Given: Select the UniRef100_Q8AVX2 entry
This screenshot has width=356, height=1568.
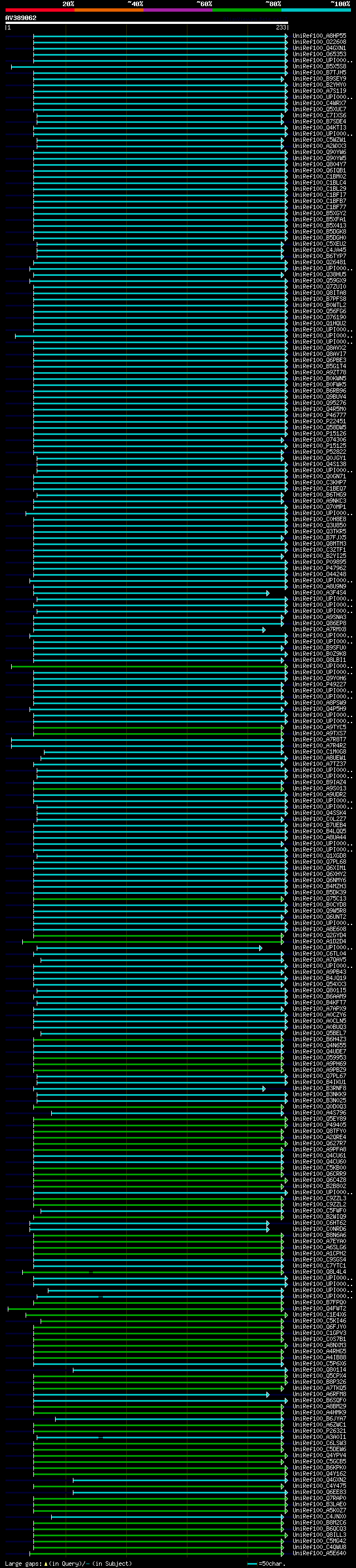Looking at the screenshot, I should tap(319, 348).
